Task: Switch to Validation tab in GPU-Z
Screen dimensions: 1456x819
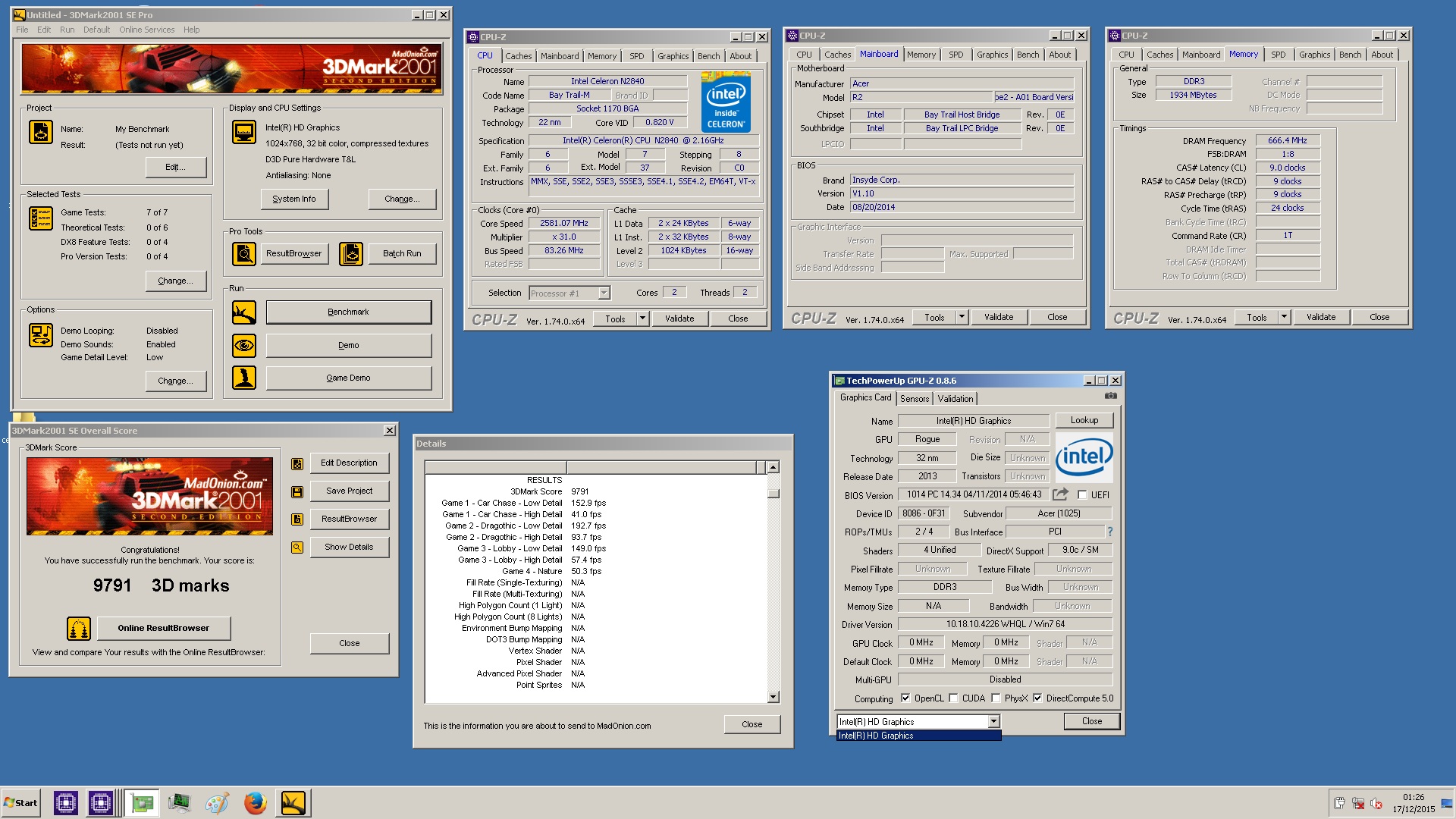Action: click(x=955, y=399)
